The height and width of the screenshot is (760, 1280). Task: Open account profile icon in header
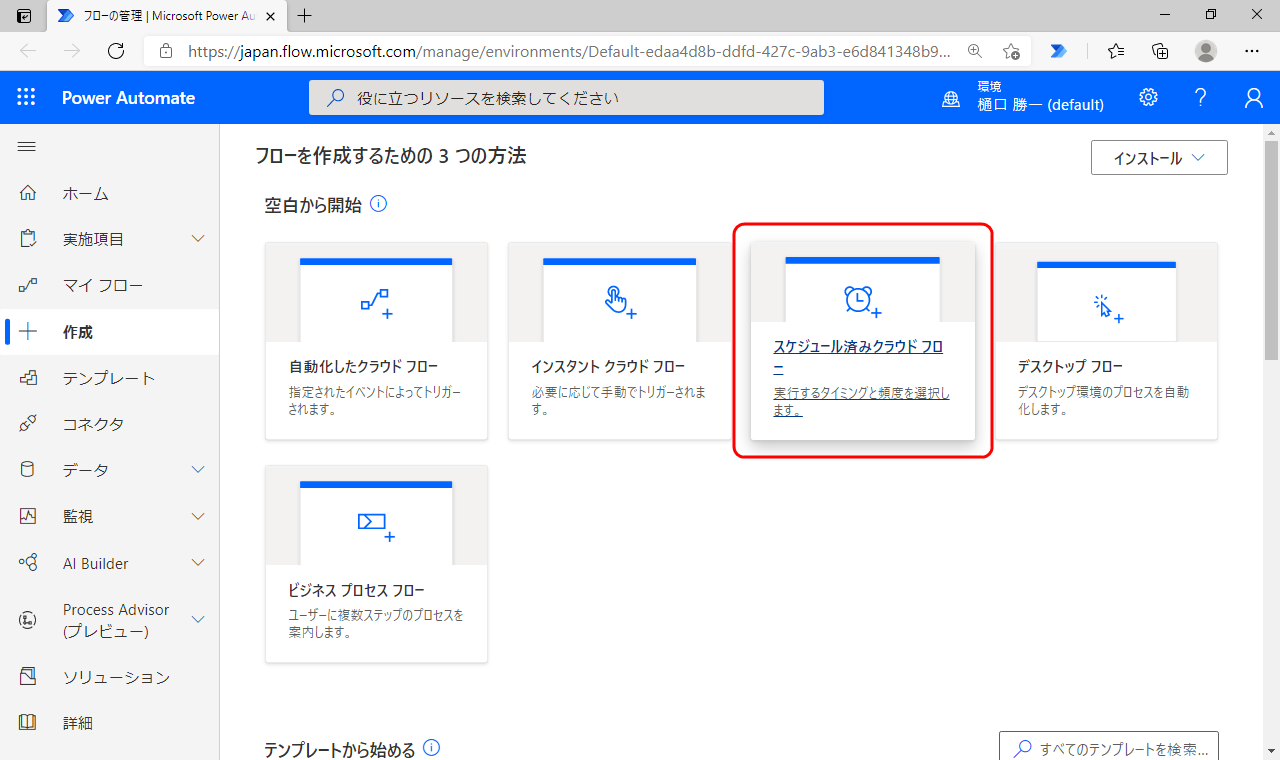(x=1253, y=97)
